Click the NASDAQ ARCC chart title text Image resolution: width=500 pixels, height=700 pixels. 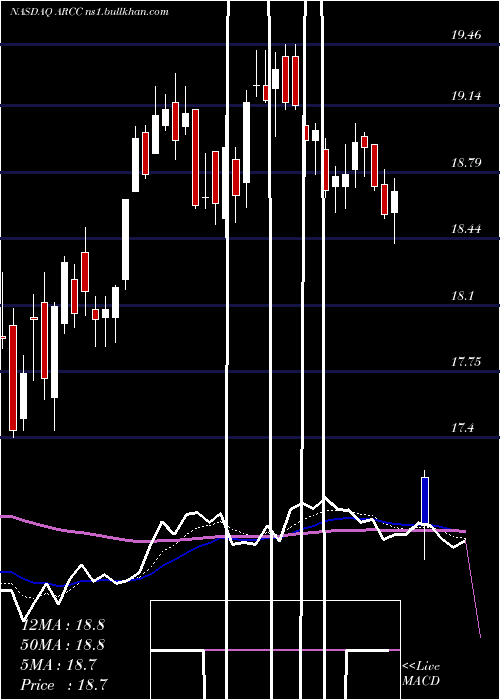tap(89, 12)
